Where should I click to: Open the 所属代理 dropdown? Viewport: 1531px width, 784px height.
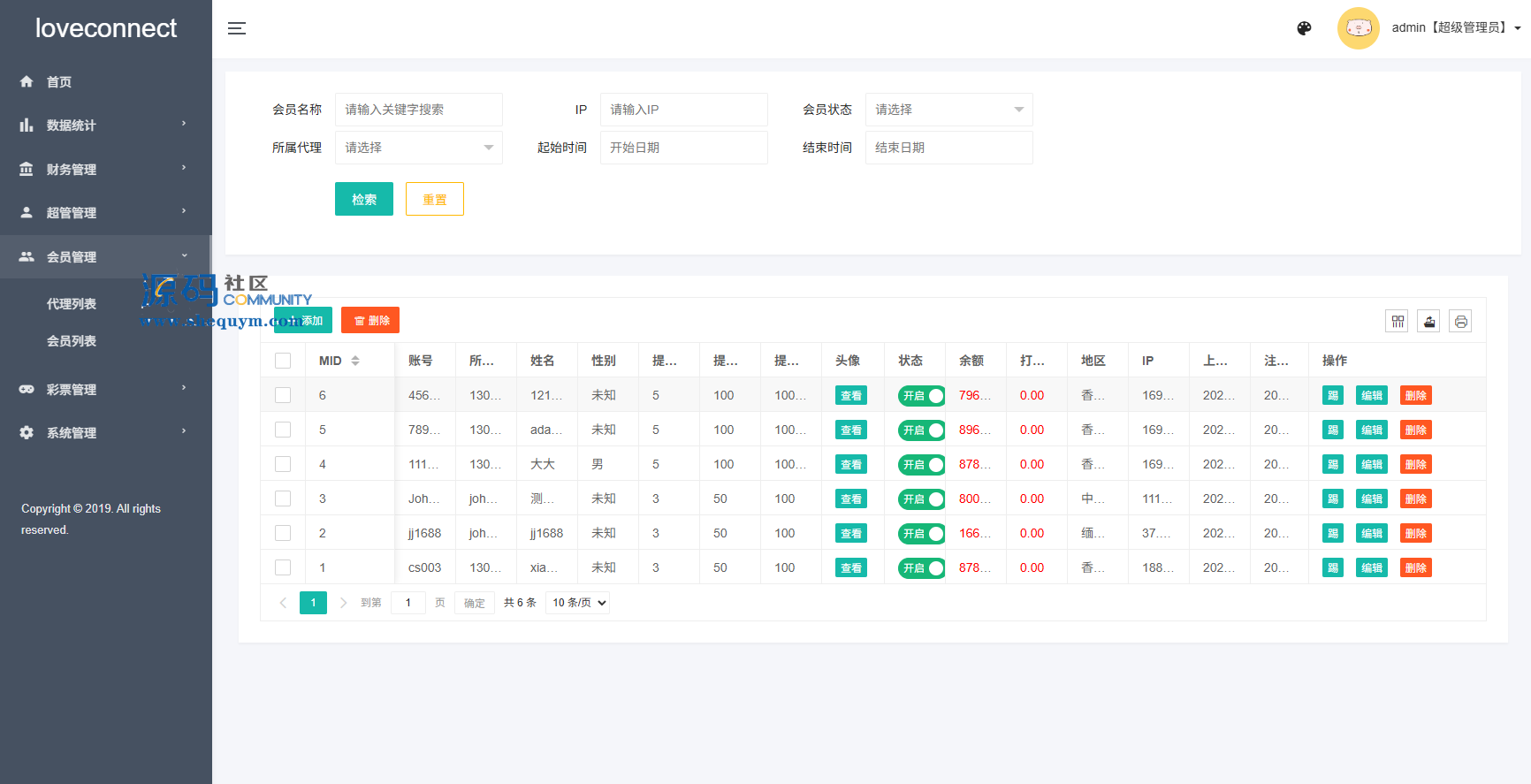(x=418, y=148)
